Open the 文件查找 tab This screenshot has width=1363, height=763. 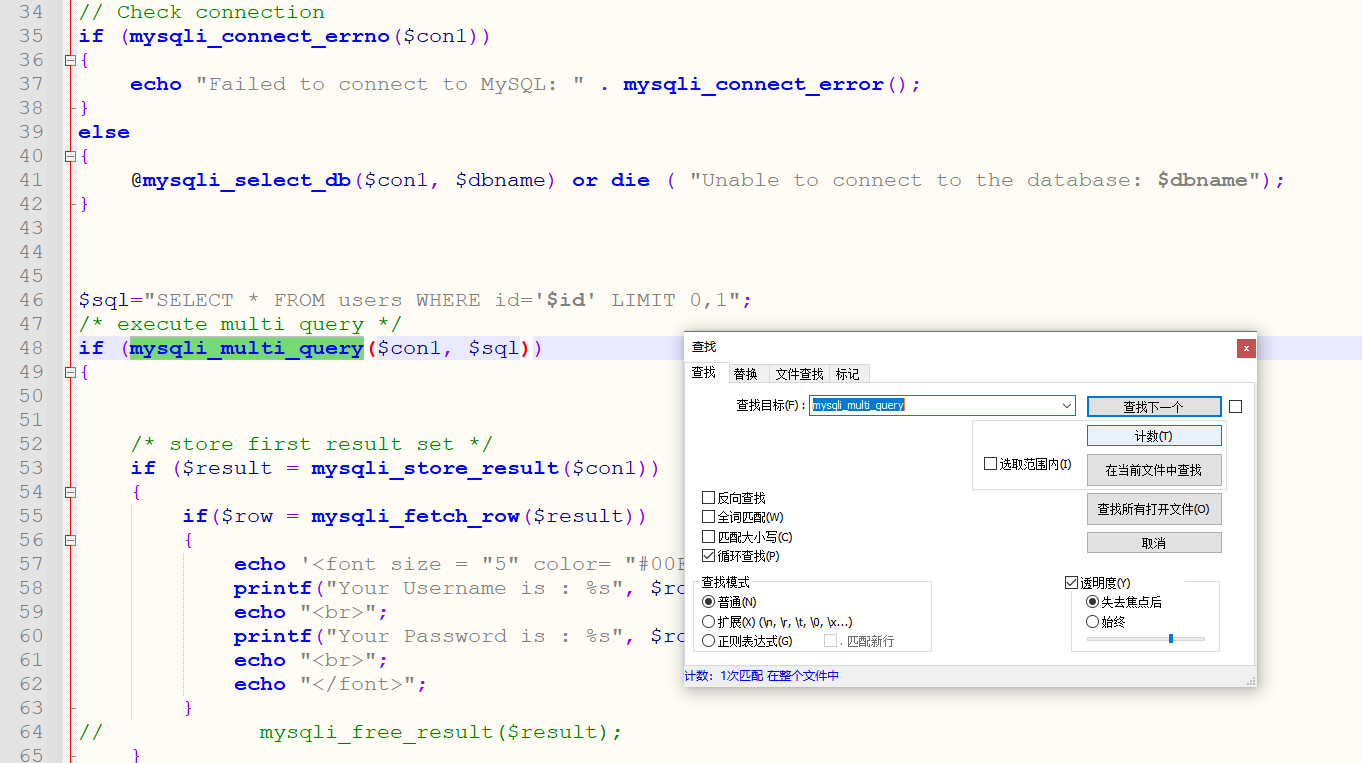[799, 374]
